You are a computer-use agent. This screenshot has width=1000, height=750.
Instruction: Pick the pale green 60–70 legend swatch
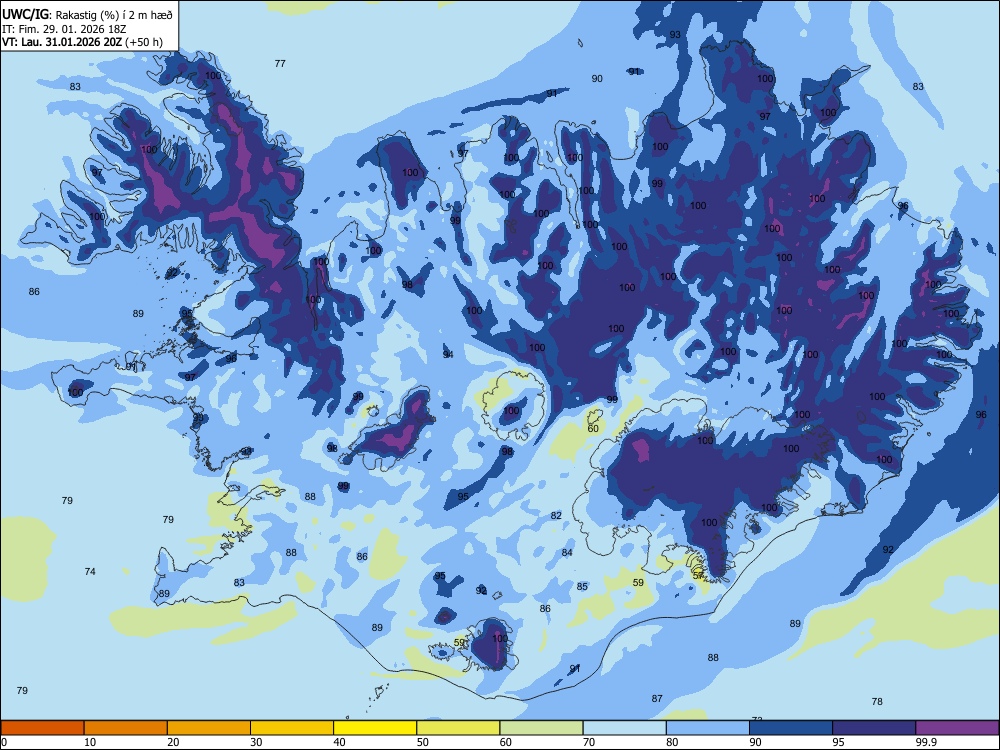(x=541, y=728)
